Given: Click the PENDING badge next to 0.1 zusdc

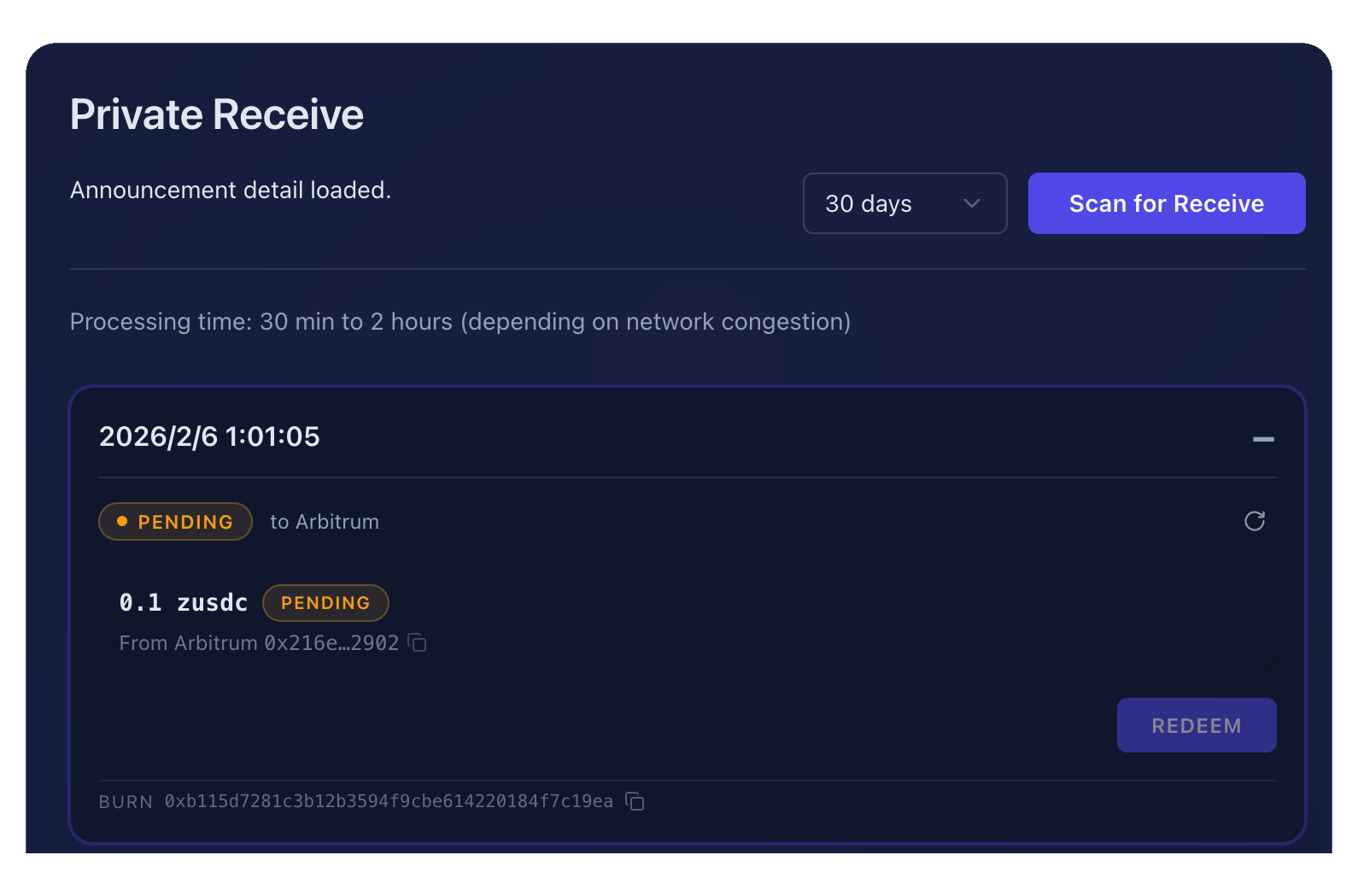Looking at the screenshot, I should point(325,603).
